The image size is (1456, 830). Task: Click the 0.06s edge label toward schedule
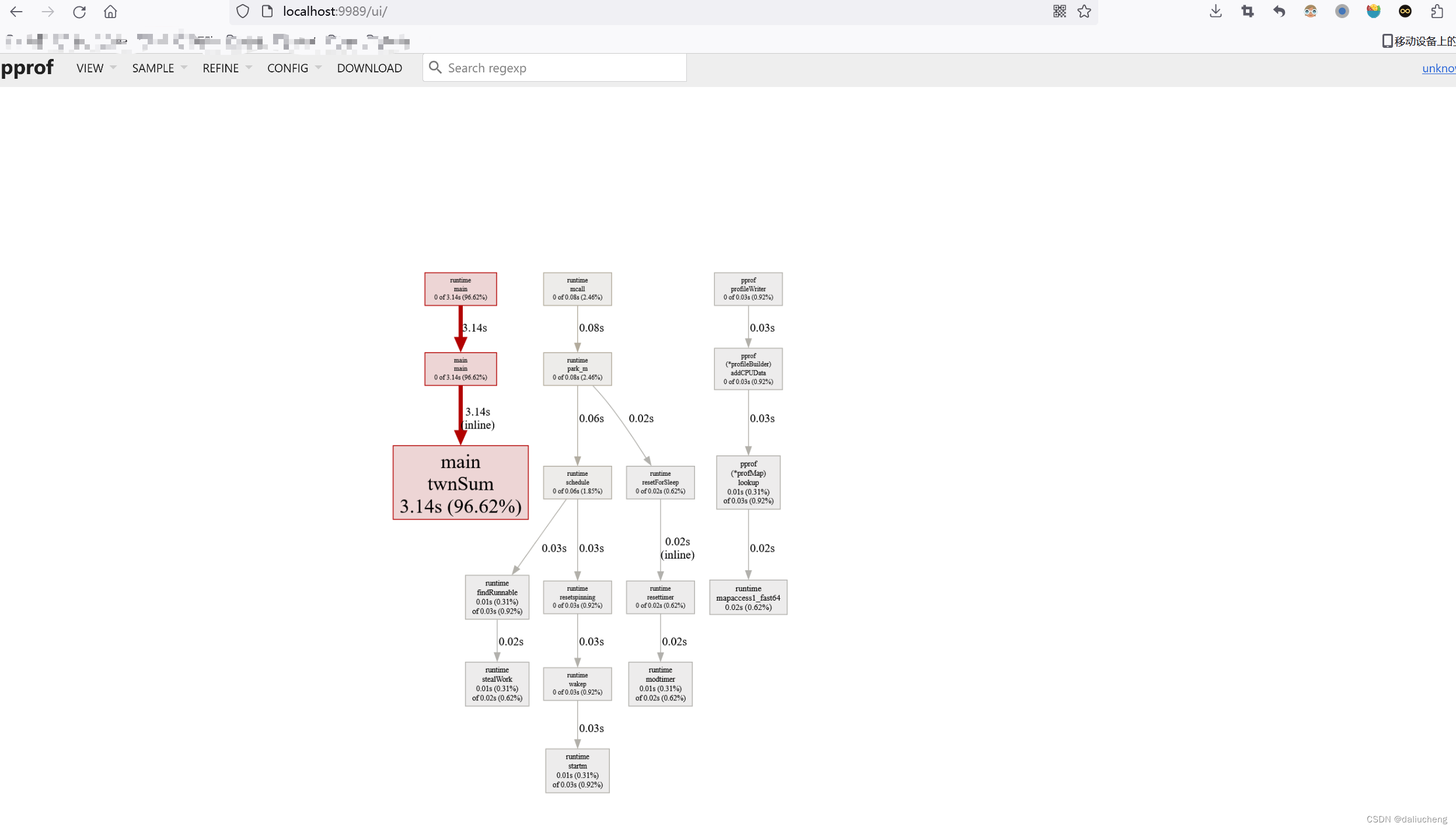point(591,419)
